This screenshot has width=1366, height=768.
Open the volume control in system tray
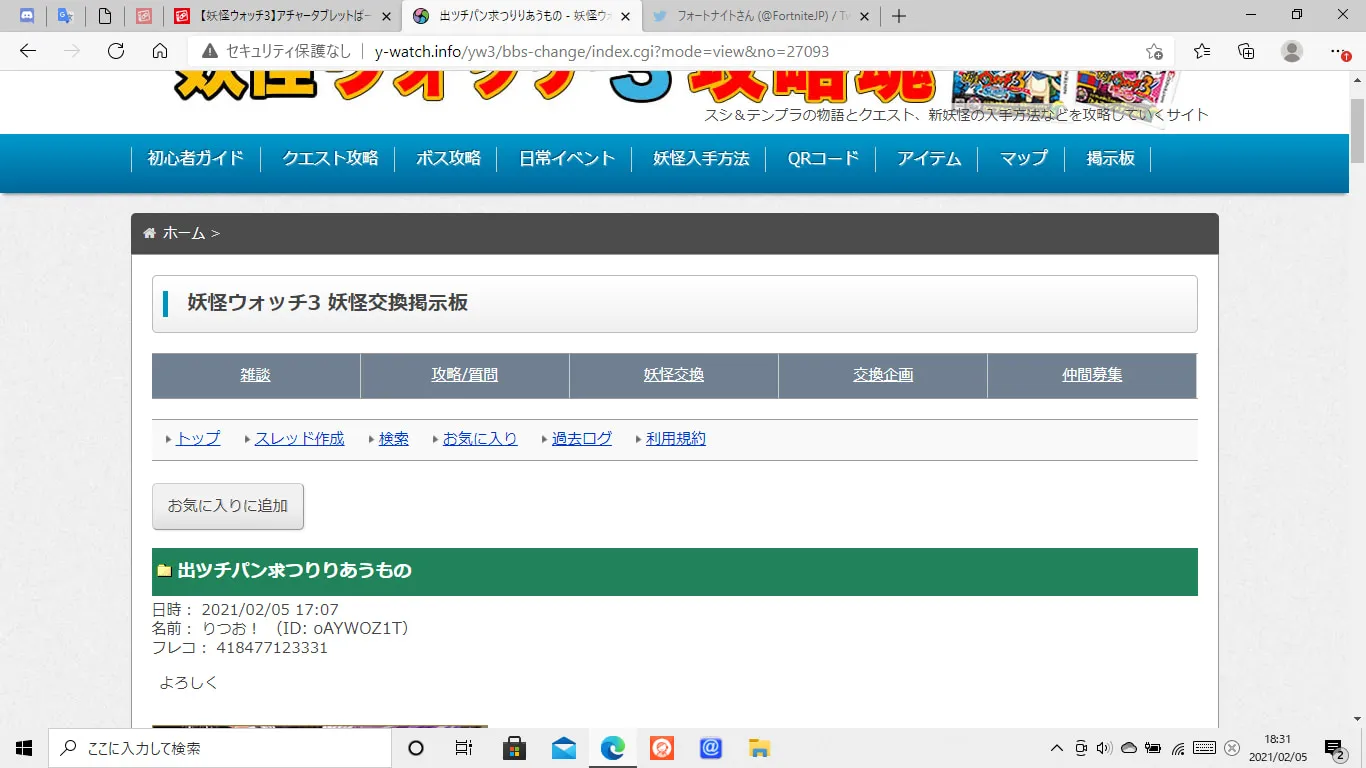tap(1104, 748)
